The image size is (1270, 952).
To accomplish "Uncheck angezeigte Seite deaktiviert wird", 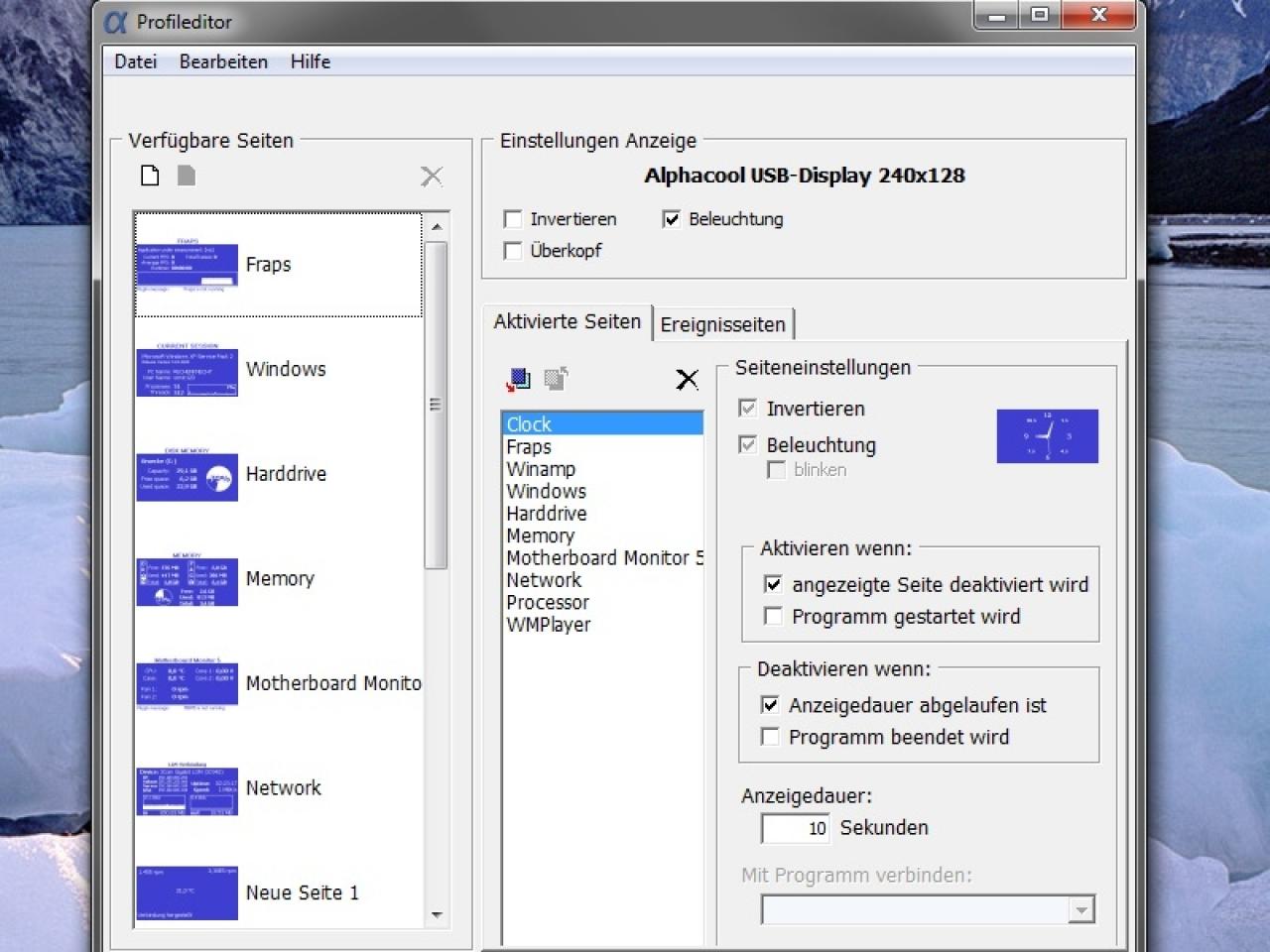I will pyautogui.click(x=773, y=584).
